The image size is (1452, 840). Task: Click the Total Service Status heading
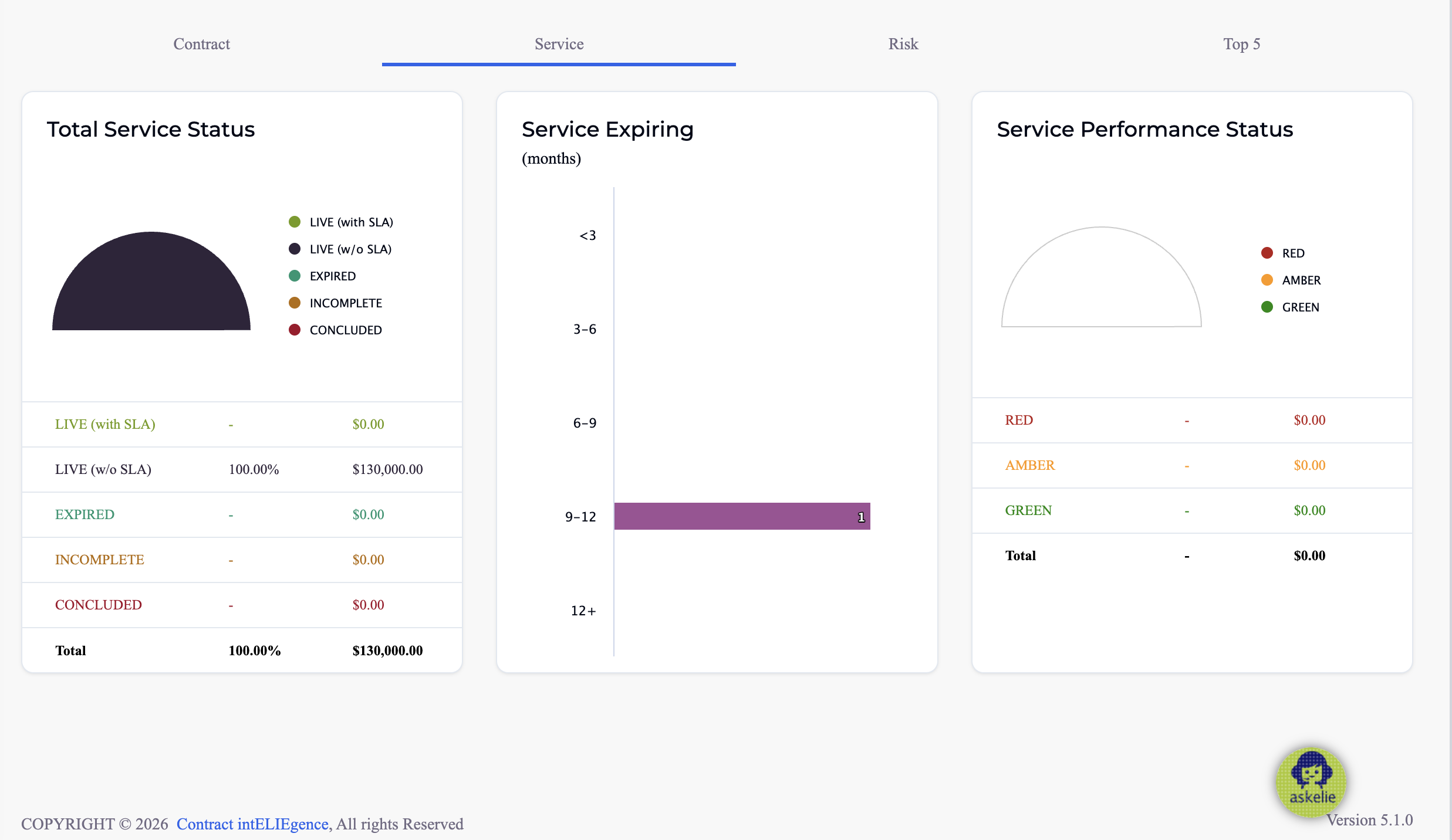tap(151, 129)
